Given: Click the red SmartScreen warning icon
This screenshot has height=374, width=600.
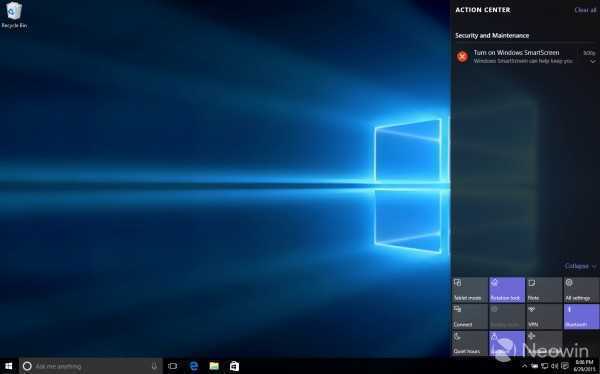Looking at the screenshot, I should pos(462,56).
